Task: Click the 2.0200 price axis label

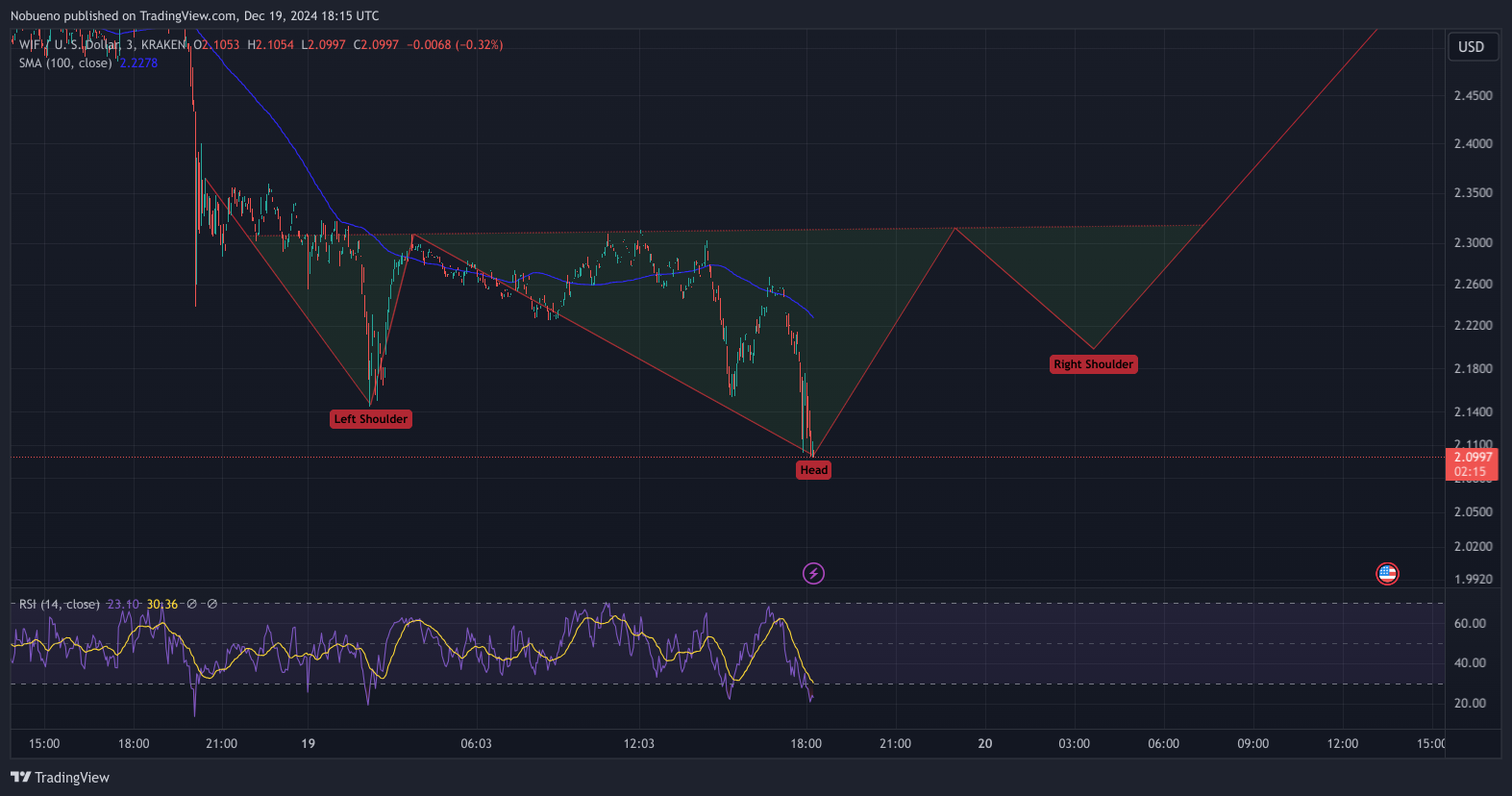Action: pyautogui.click(x=1473, y=546)
